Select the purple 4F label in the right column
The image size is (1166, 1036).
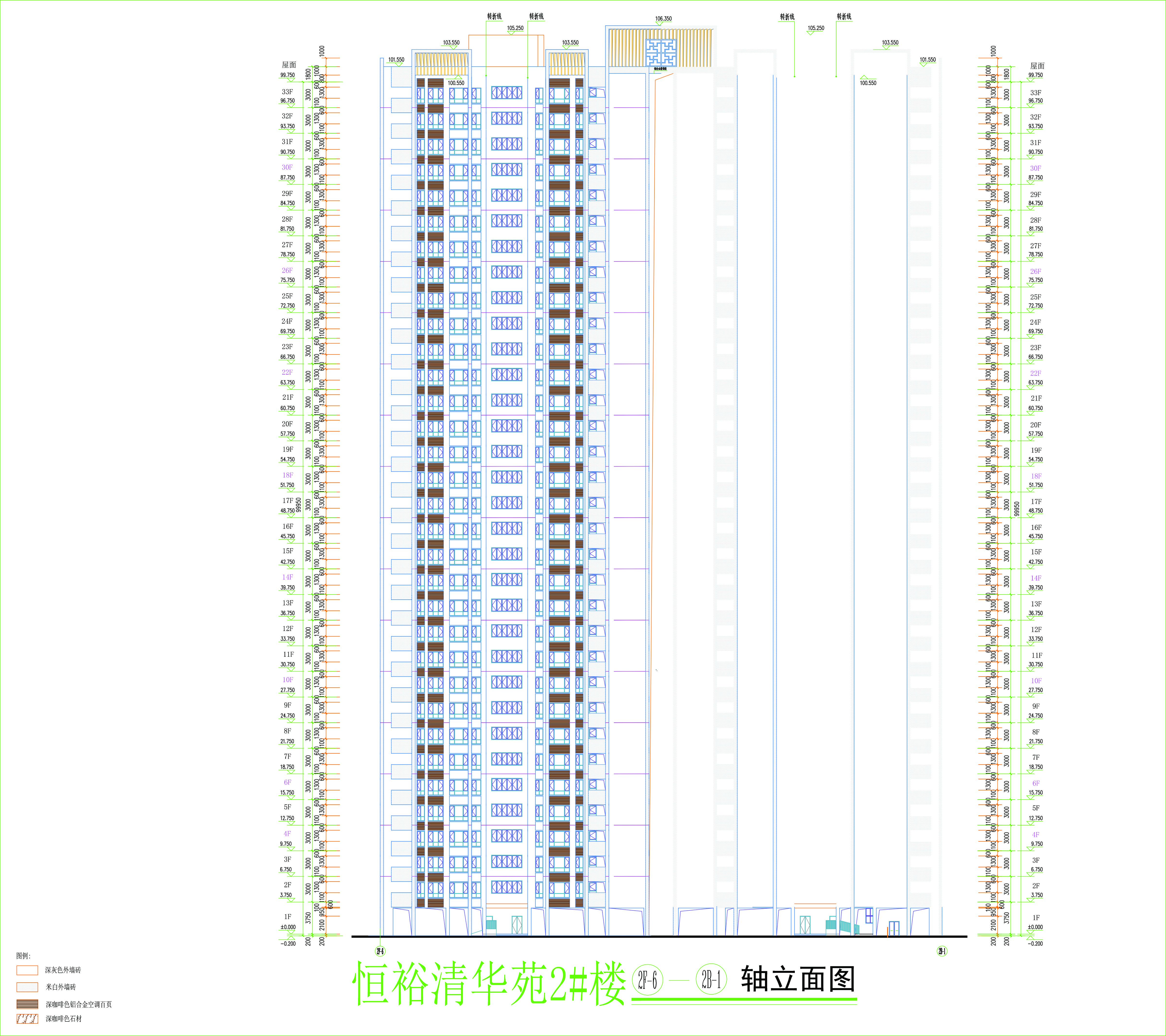pyautogui.click(x=1036, y=835)
